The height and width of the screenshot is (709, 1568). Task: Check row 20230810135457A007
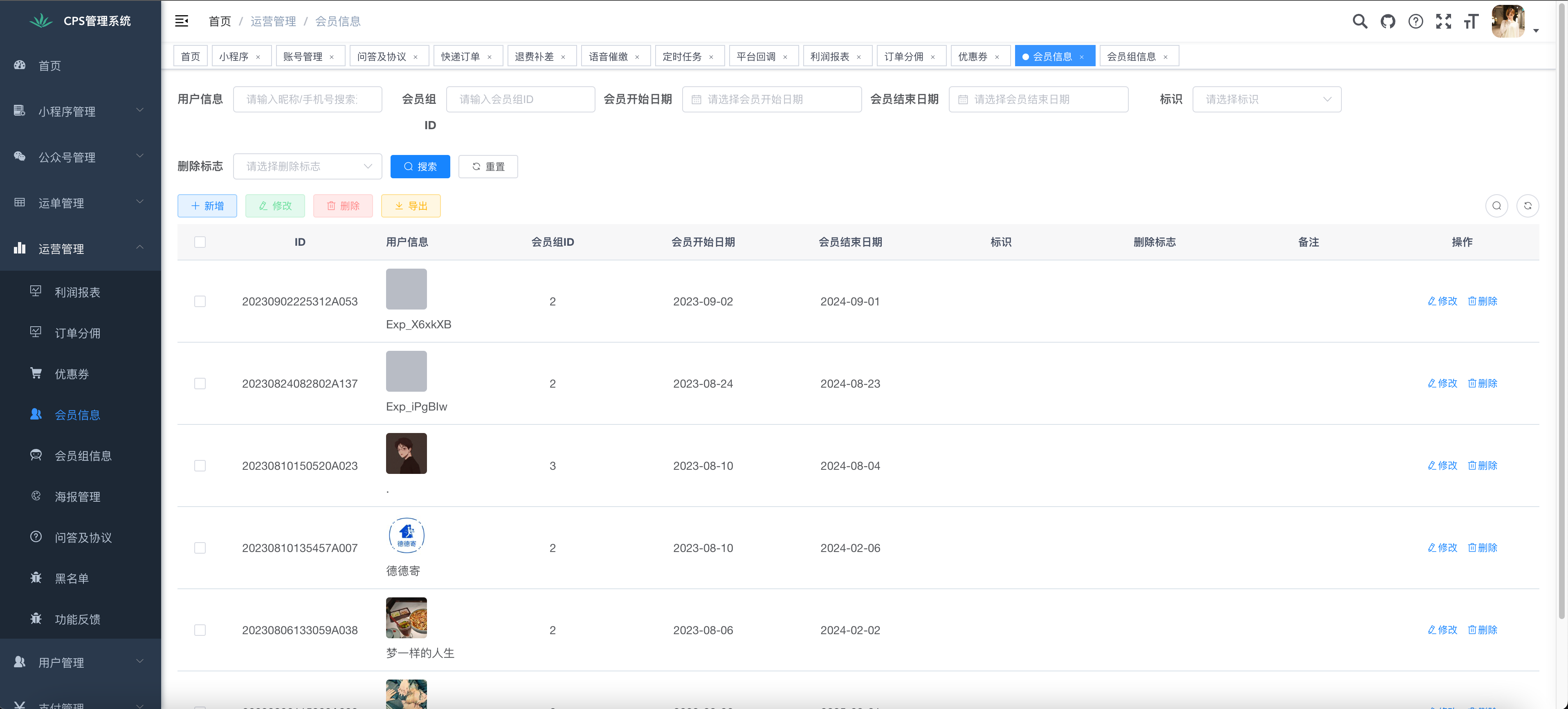[x=200, y=548]
